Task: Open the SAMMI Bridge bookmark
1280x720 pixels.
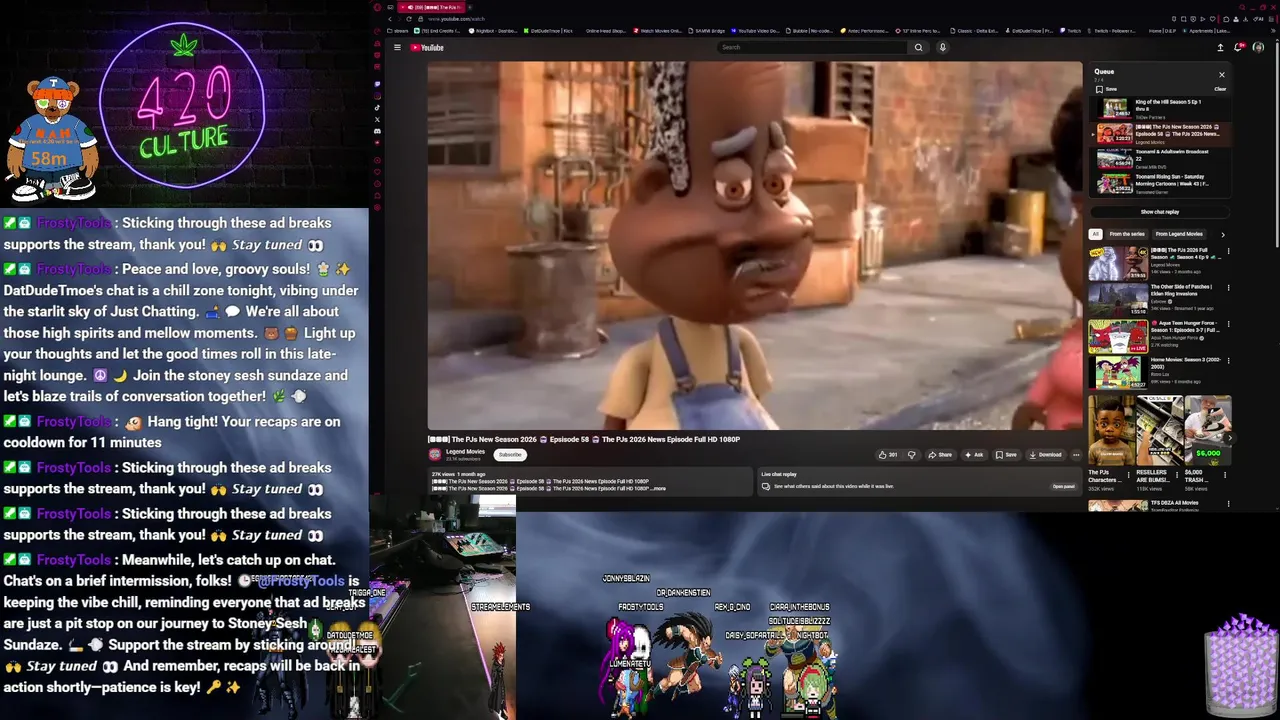Action: 707,31
